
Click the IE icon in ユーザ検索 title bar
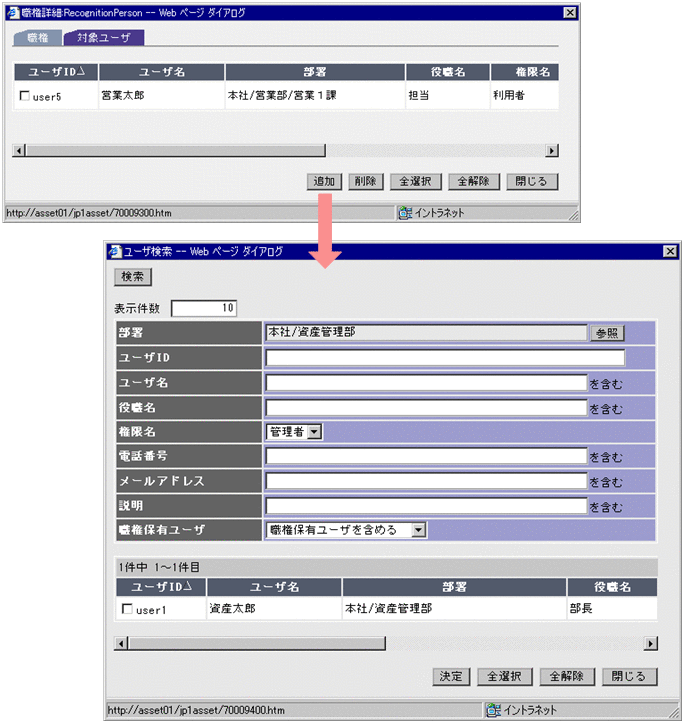(115, 252)
